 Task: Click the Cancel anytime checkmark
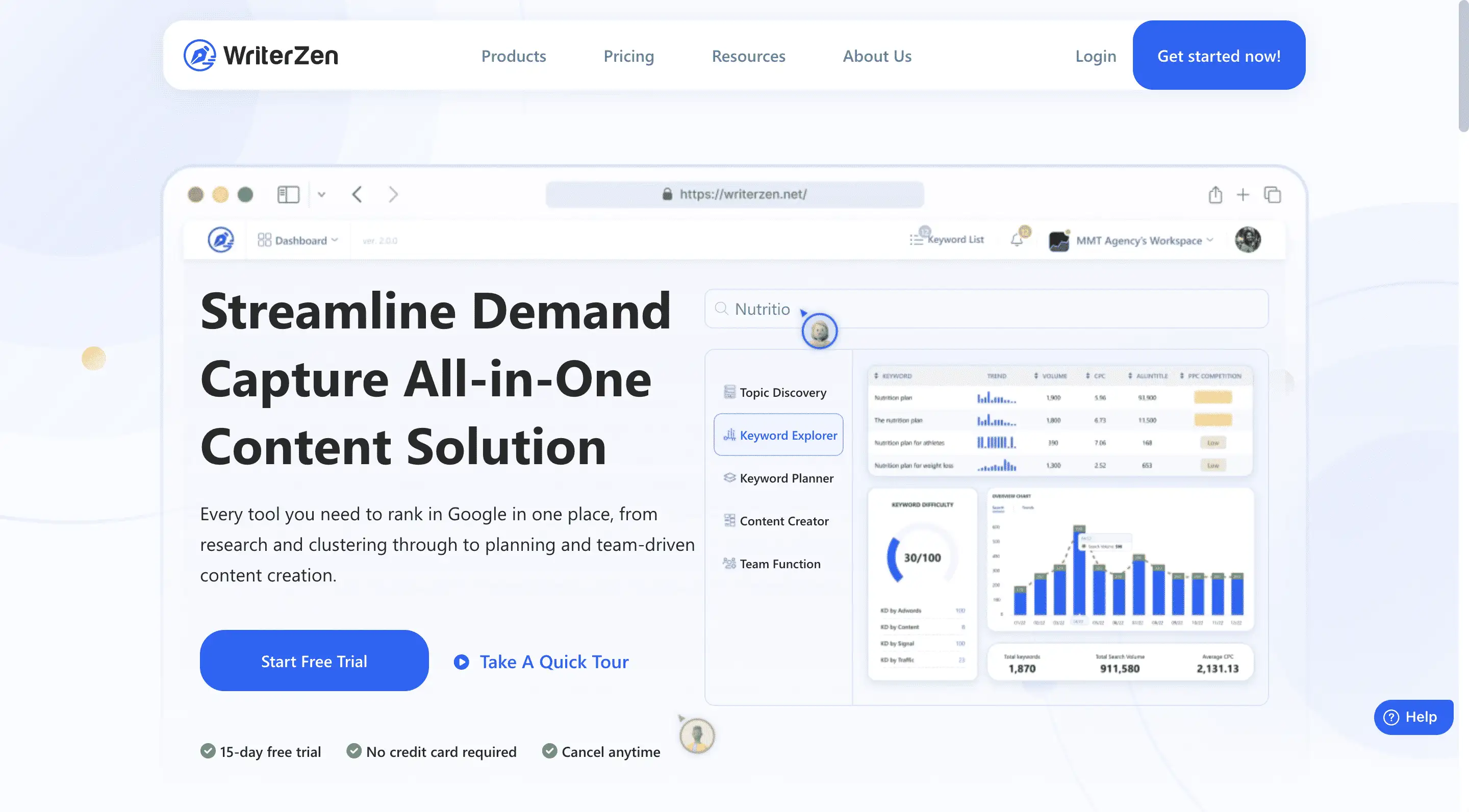549,751
